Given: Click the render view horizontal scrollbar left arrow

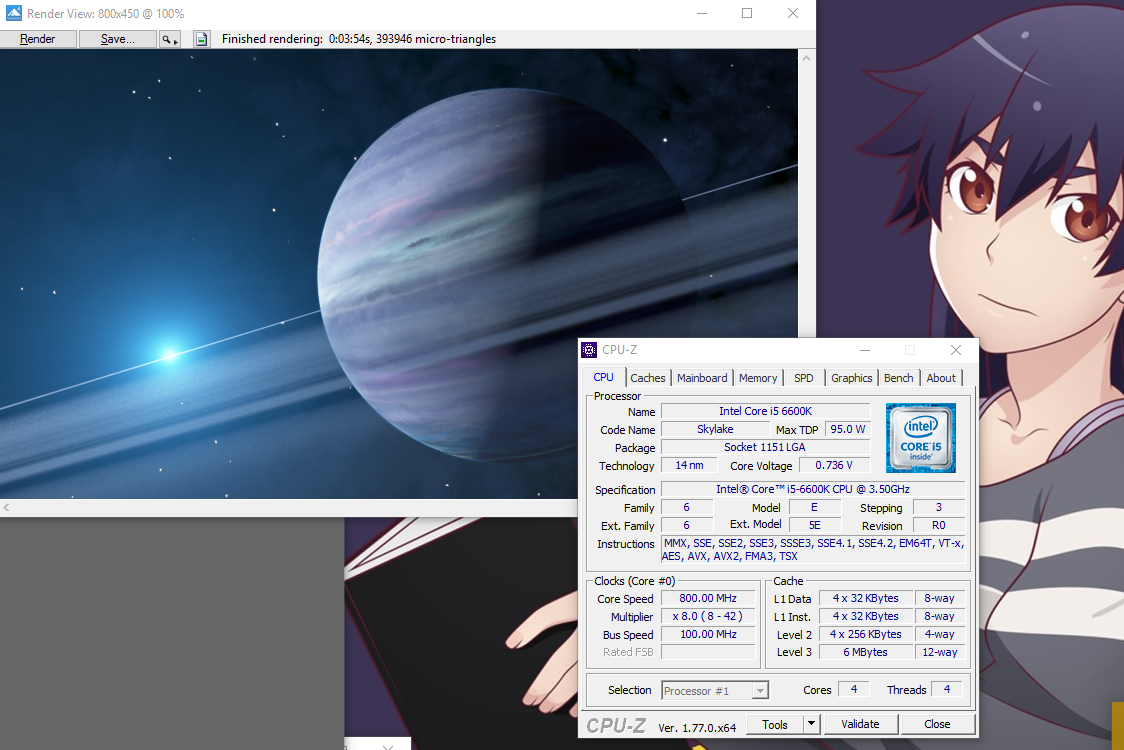Looking at the screenshot, I should coord(6,508).
